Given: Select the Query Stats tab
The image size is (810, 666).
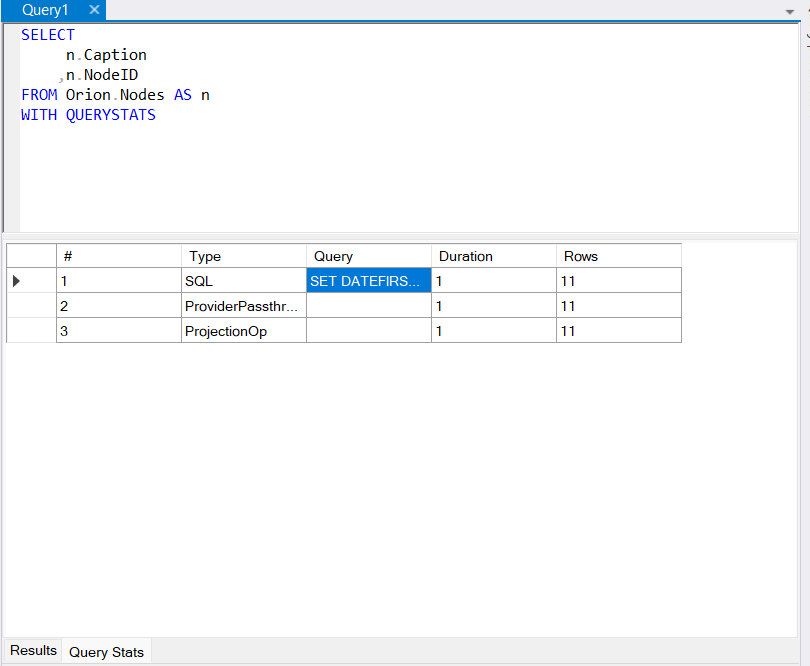Looking at the screenshot, I should pyautogui.click(x=106, y=652).
